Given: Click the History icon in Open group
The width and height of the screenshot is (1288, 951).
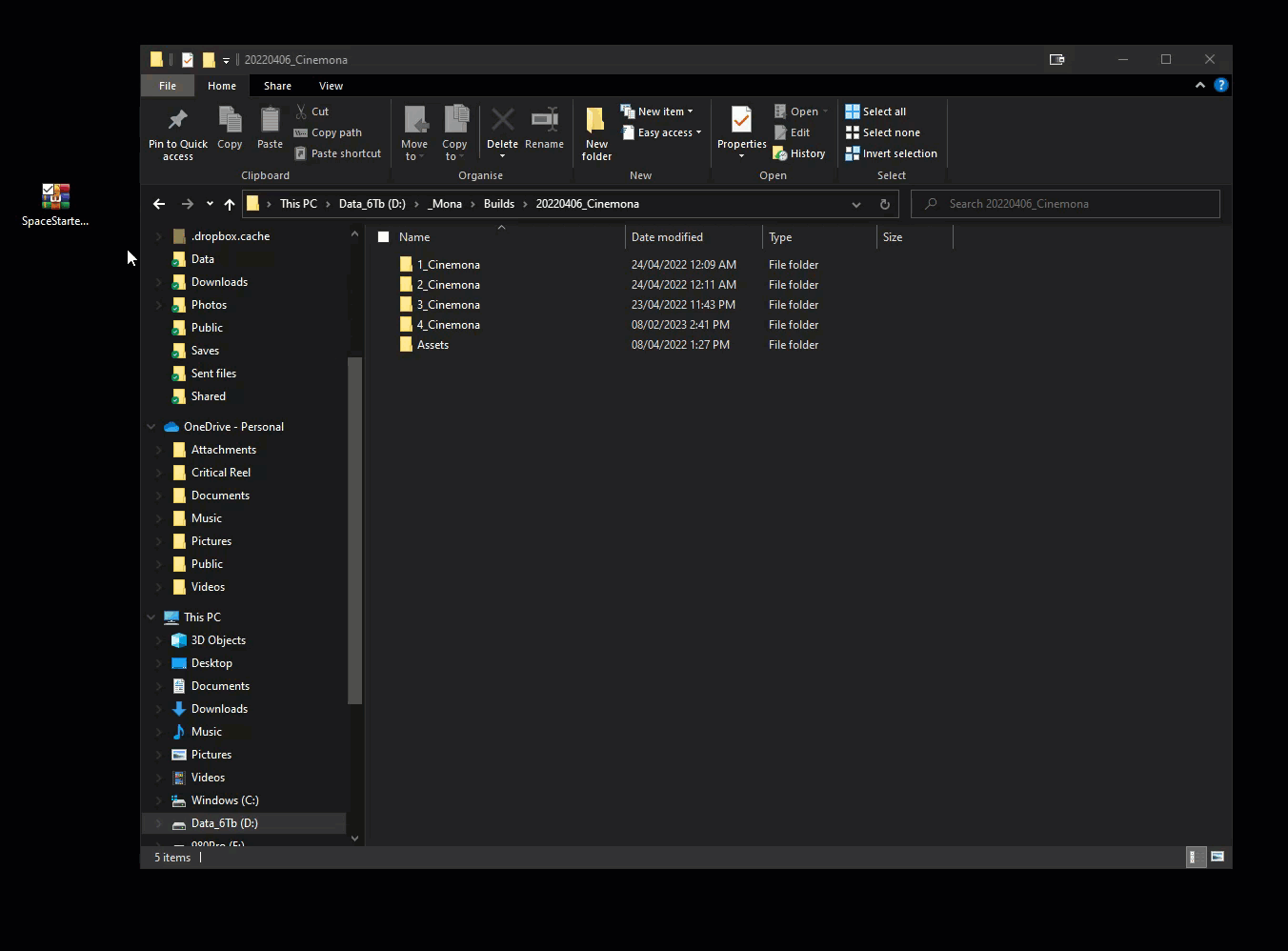Looking at the screenshot, I should [x=799, y=153].
